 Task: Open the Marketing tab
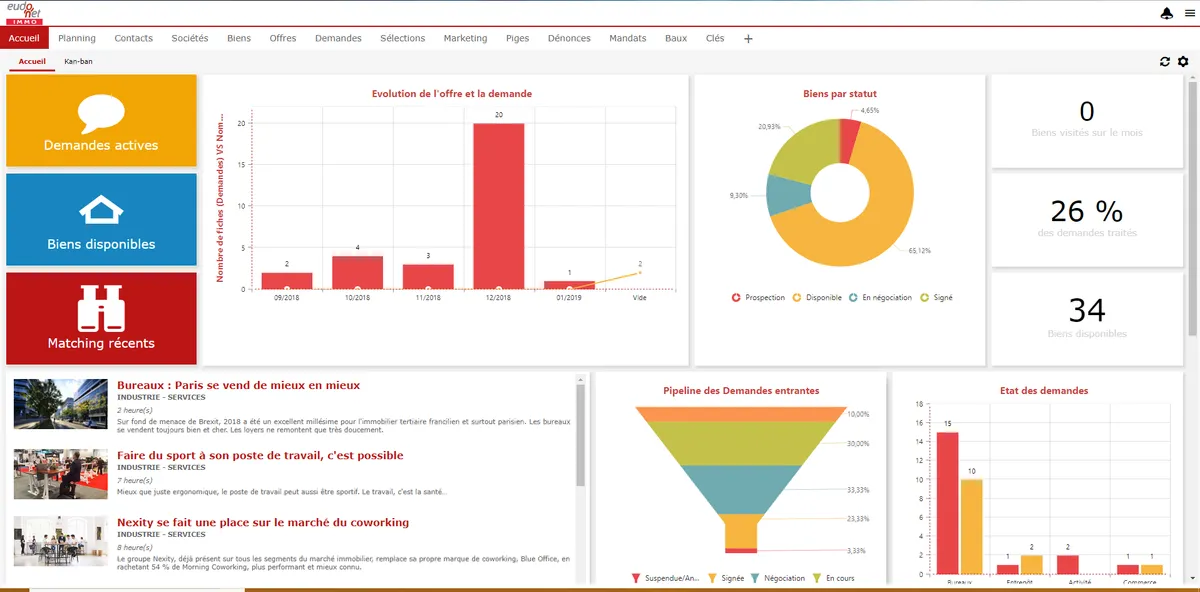pos(465,38)
